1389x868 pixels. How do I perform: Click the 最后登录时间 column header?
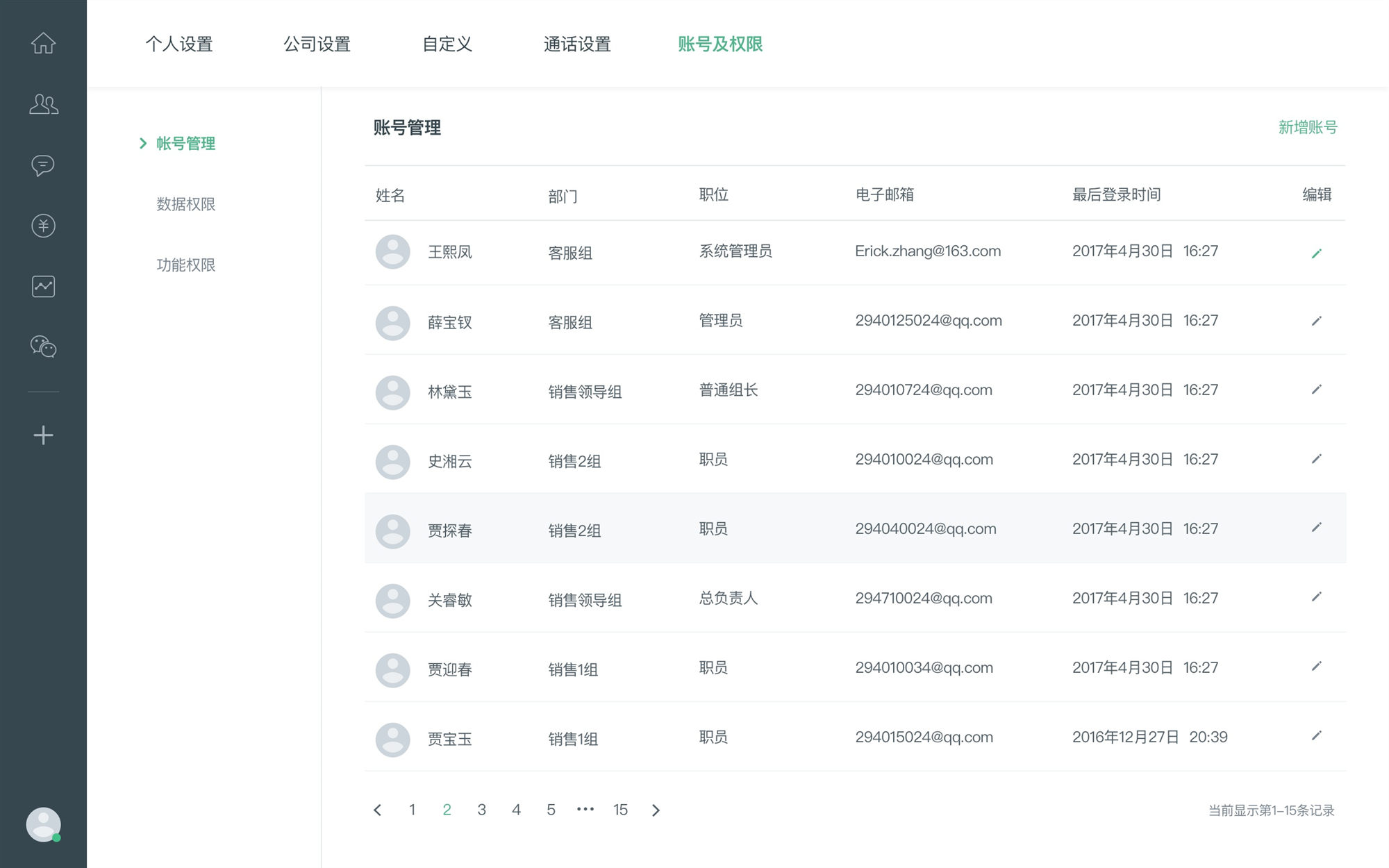1116,194
